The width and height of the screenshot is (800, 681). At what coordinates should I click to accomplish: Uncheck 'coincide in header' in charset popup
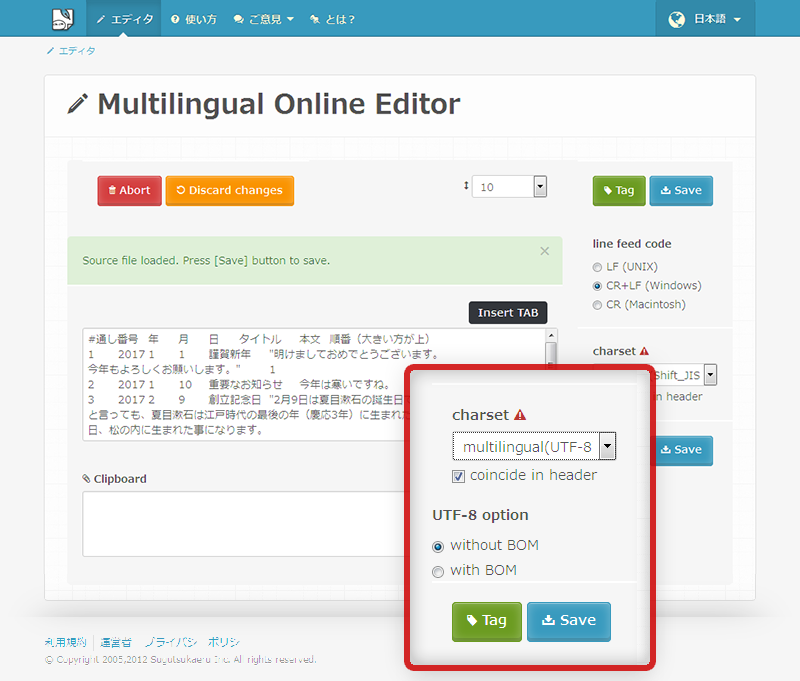point(458,477)
